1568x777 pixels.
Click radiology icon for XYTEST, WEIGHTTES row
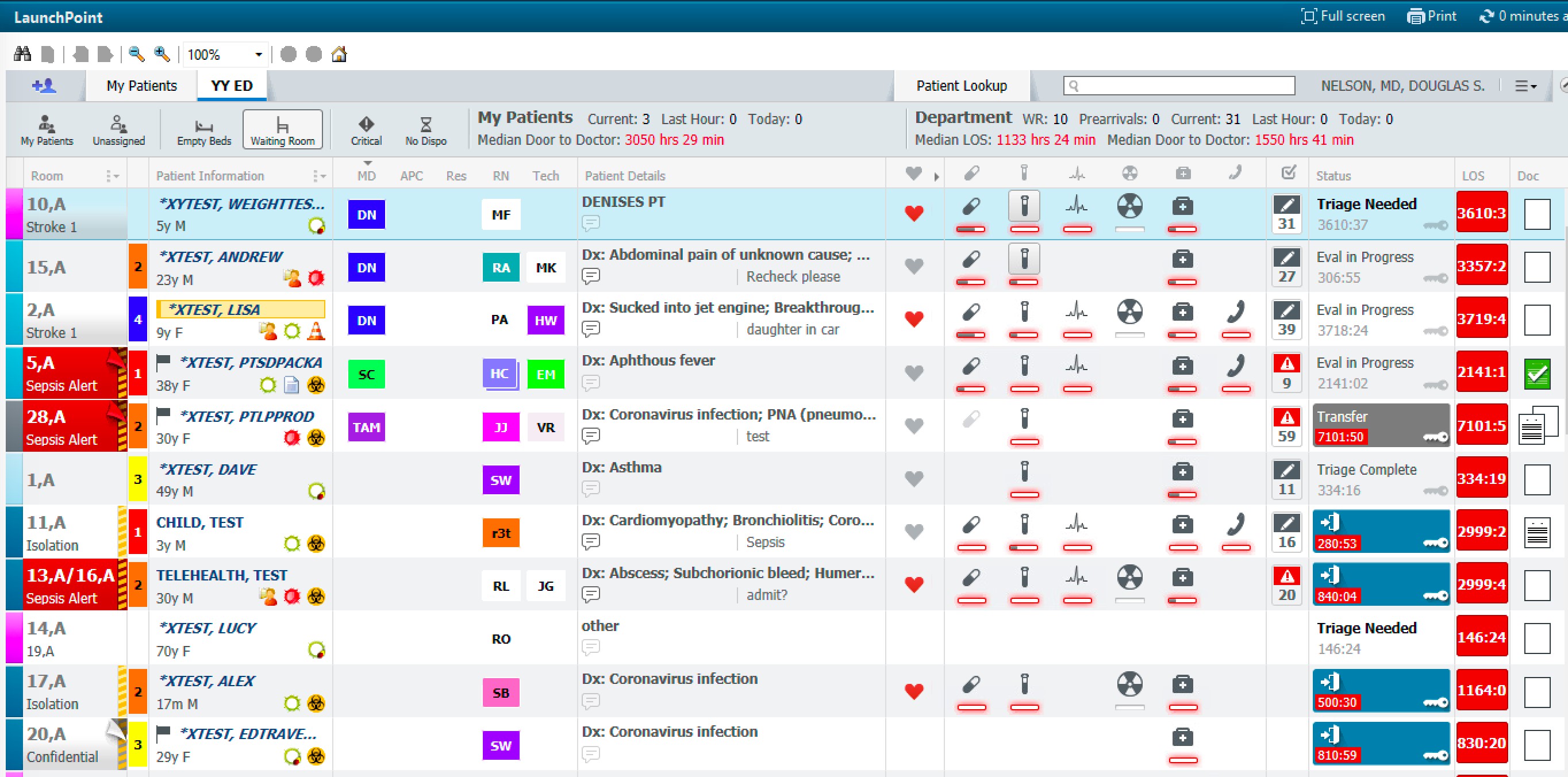(x=1129, y=206)
